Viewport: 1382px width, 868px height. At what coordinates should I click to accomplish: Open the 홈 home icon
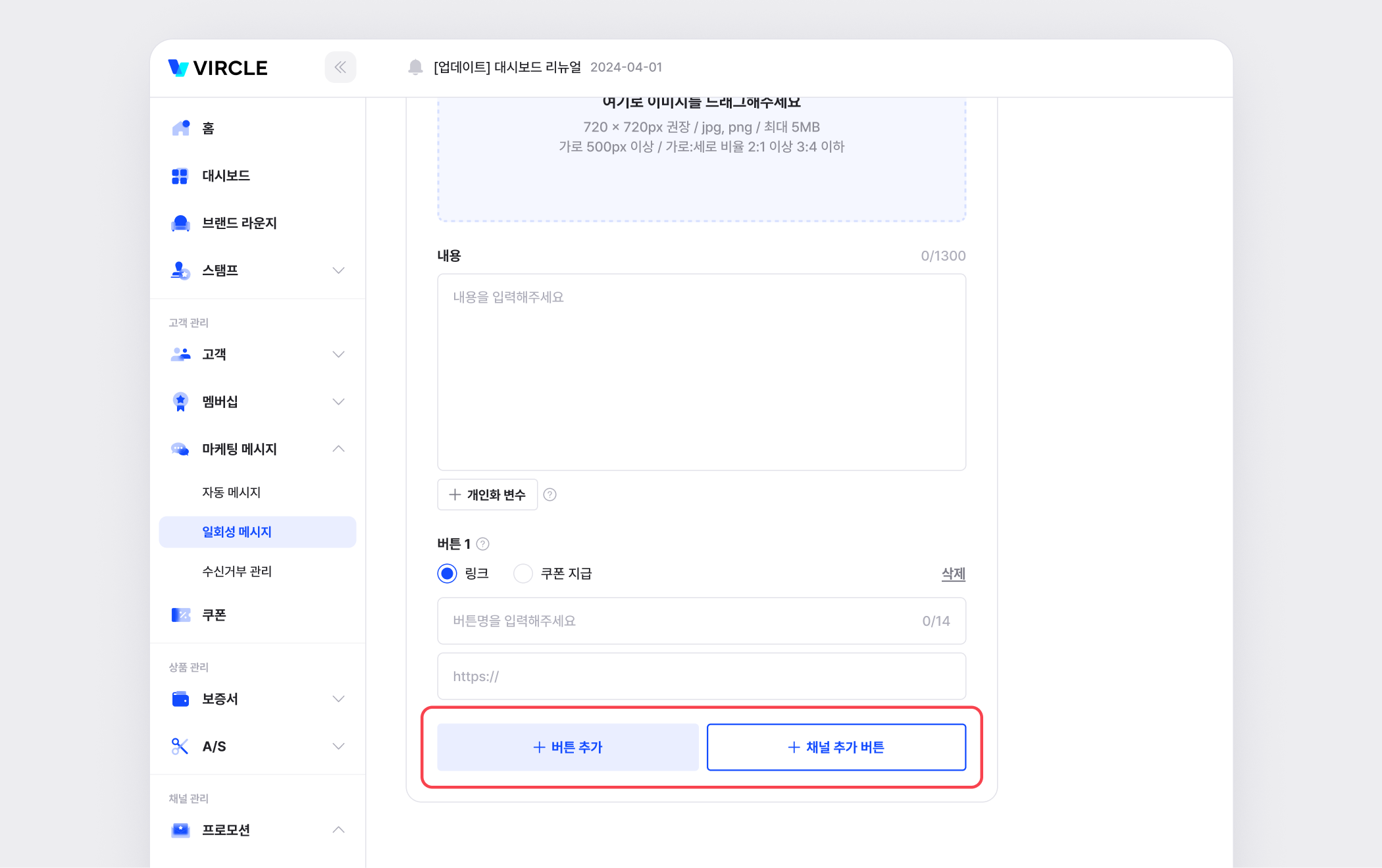(x=180, y=128)
